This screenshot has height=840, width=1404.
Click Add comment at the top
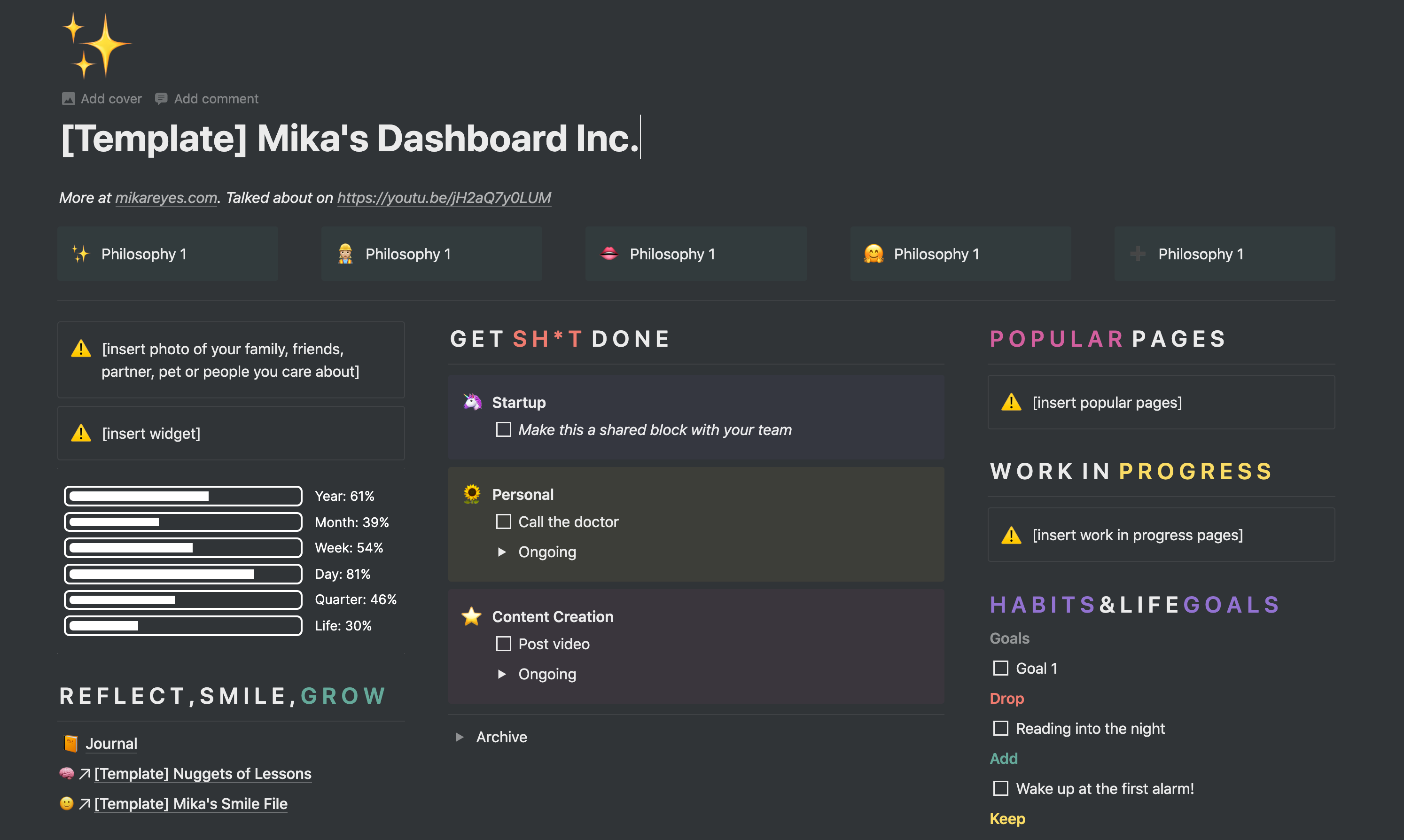click(x=216, y=98)
